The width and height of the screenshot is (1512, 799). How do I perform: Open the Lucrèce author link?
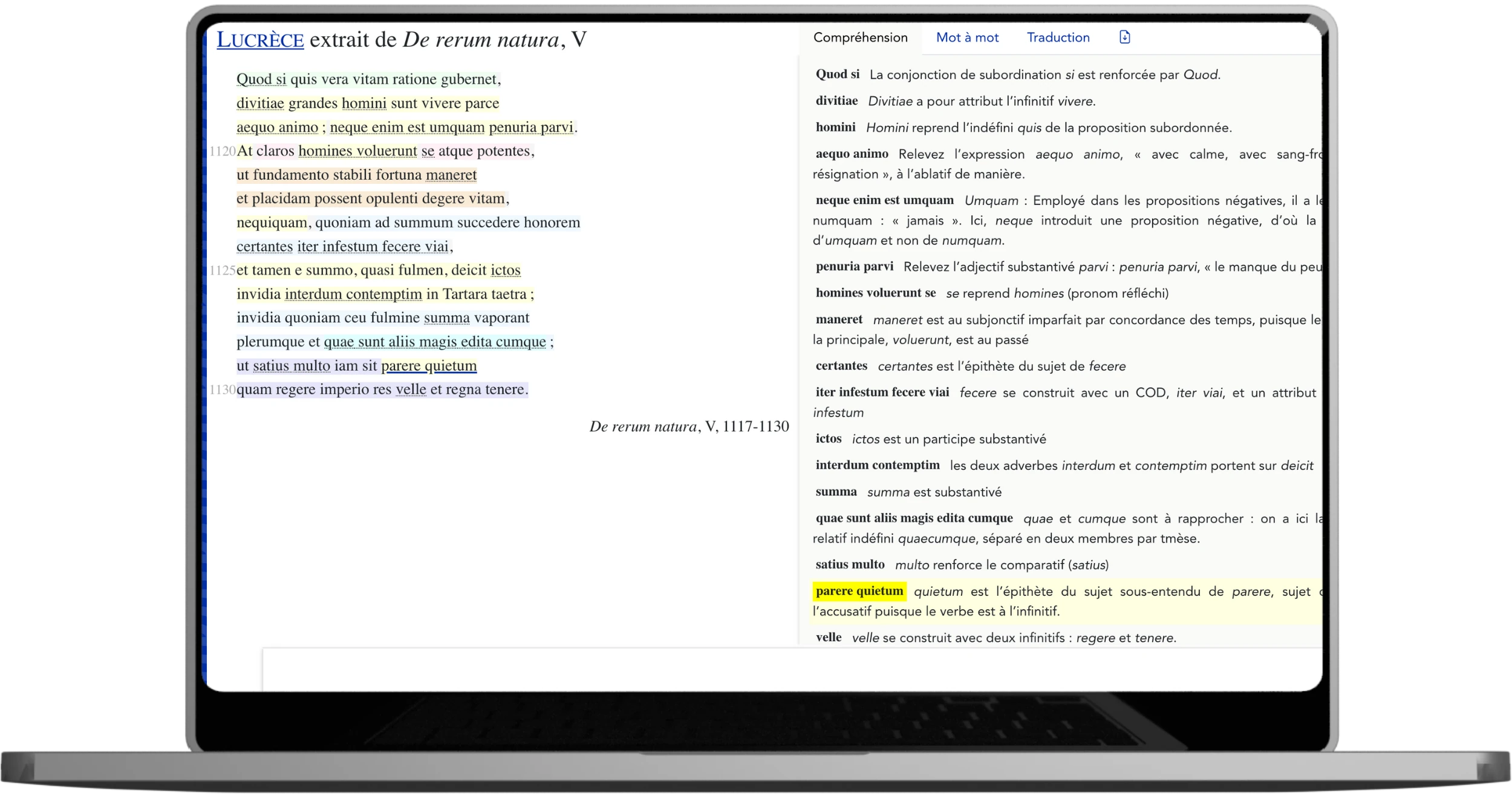coord(260,40)
